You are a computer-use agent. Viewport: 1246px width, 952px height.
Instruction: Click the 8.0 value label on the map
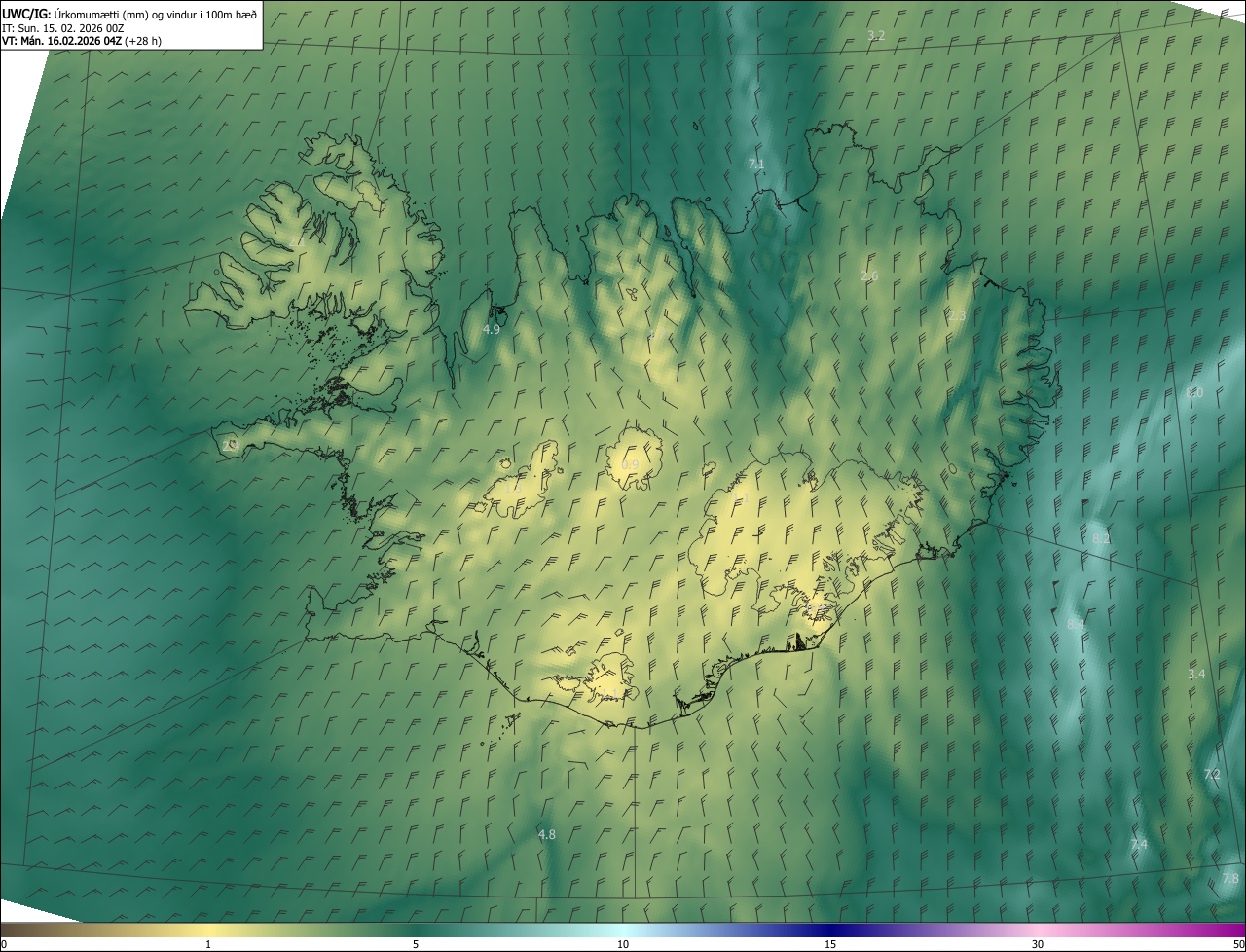point(1194,392)
